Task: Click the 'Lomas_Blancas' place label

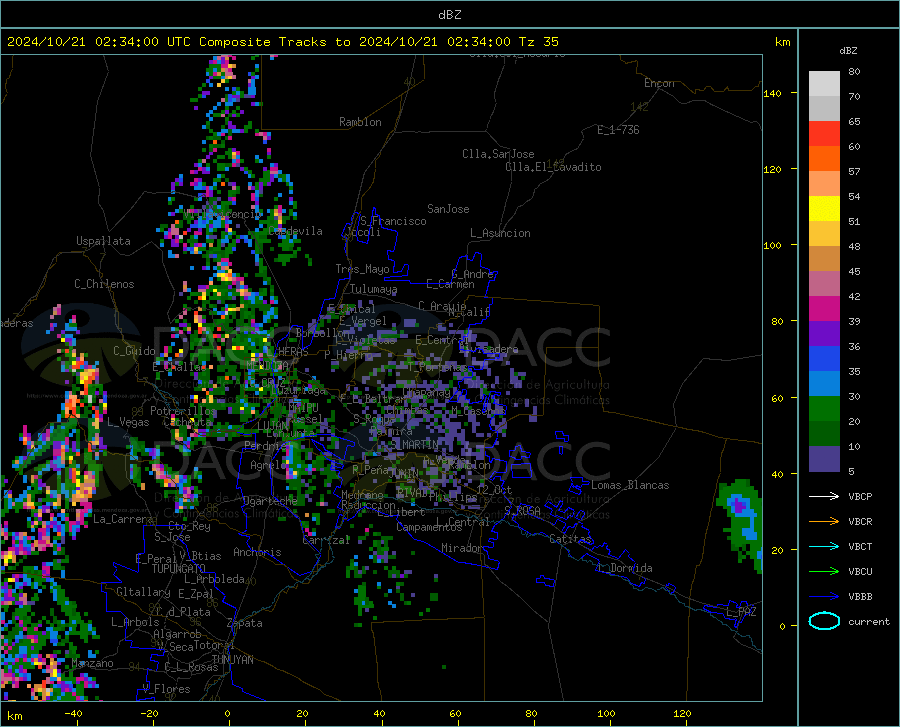Action: coord(630,485)
